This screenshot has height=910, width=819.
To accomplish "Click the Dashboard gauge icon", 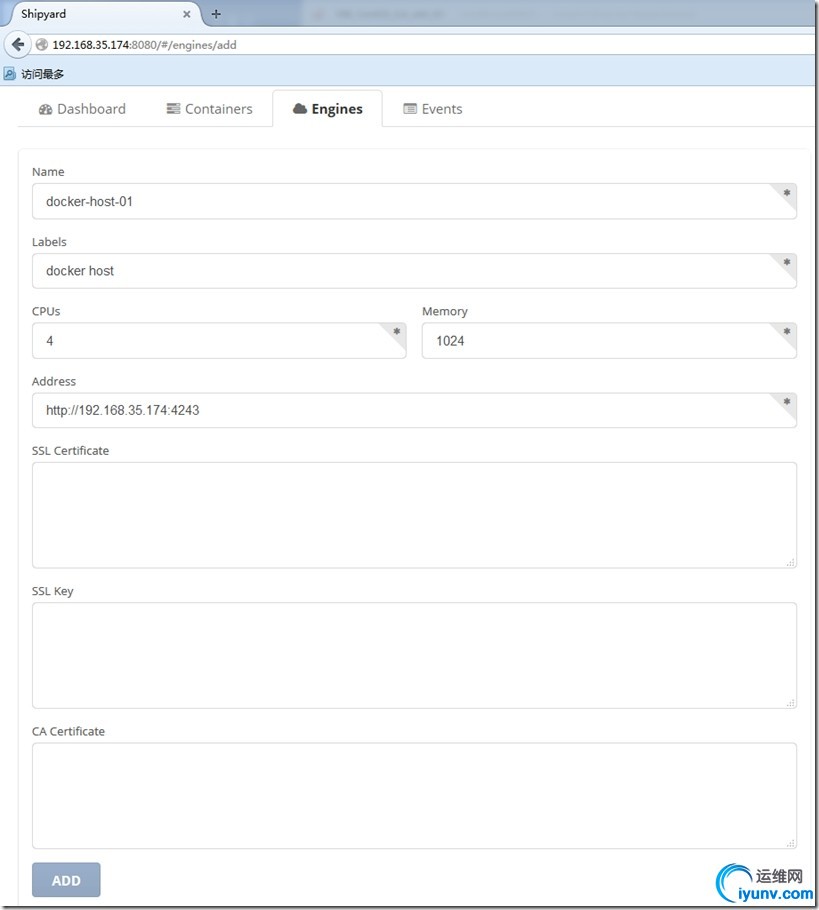I will (x=45, y=109).
